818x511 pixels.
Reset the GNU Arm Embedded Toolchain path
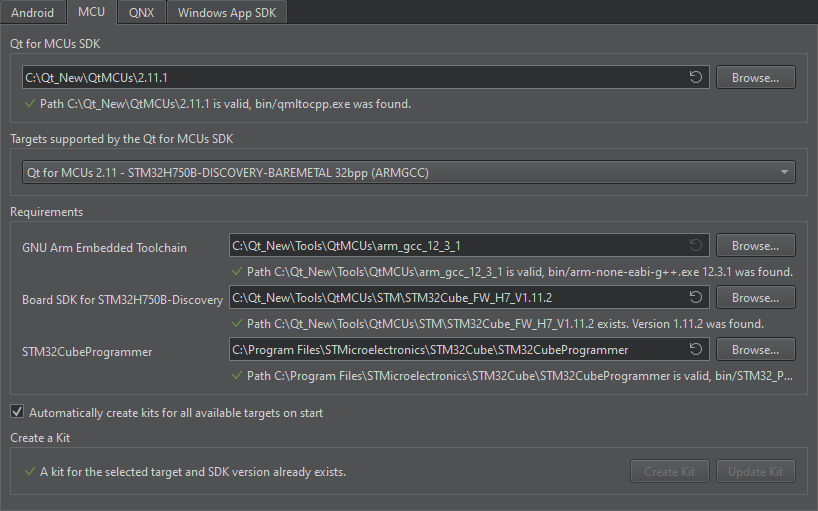pos(695,245)
